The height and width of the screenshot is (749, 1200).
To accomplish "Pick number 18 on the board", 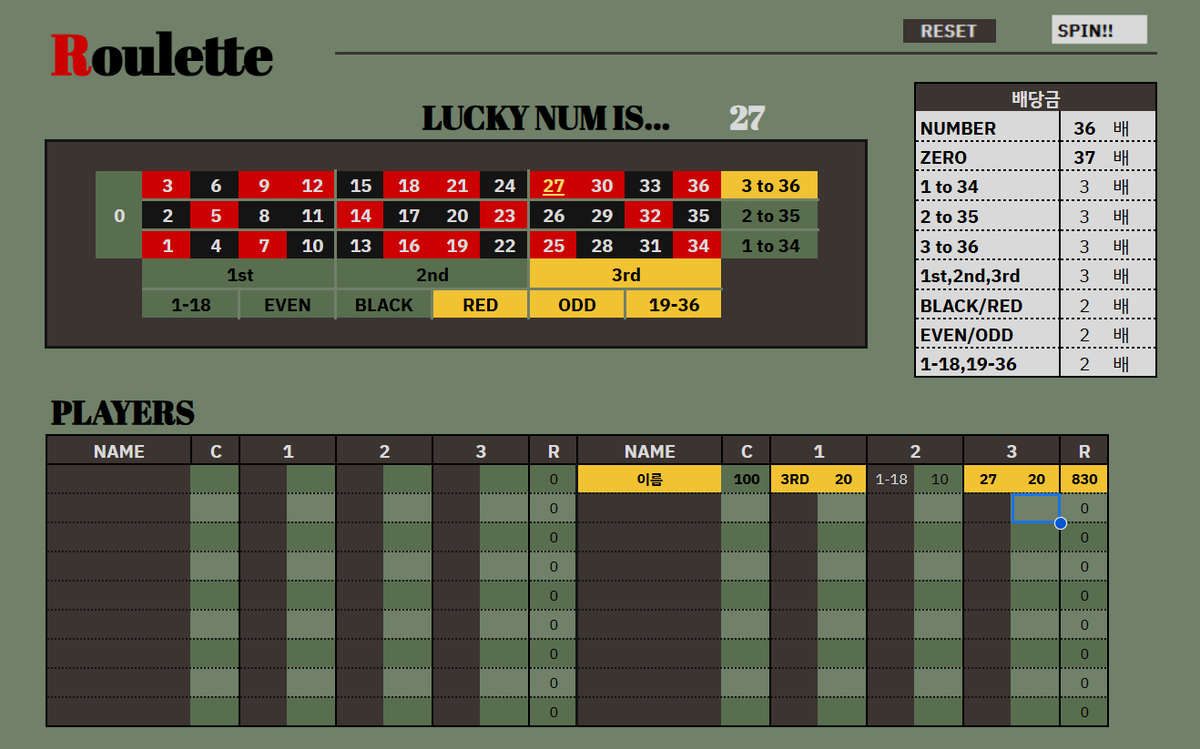I will [408, 186].
